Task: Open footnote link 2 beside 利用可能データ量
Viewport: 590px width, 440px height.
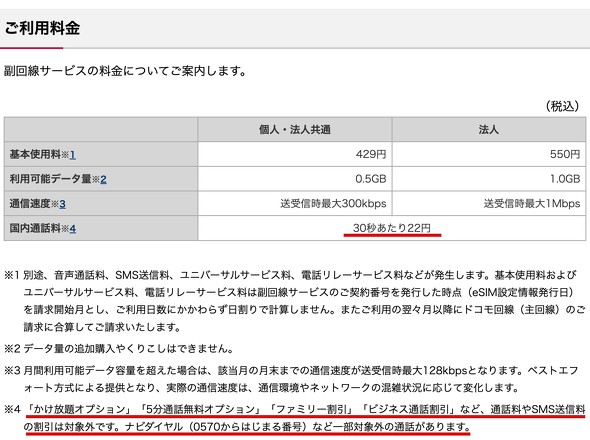Action: point(103,179)
